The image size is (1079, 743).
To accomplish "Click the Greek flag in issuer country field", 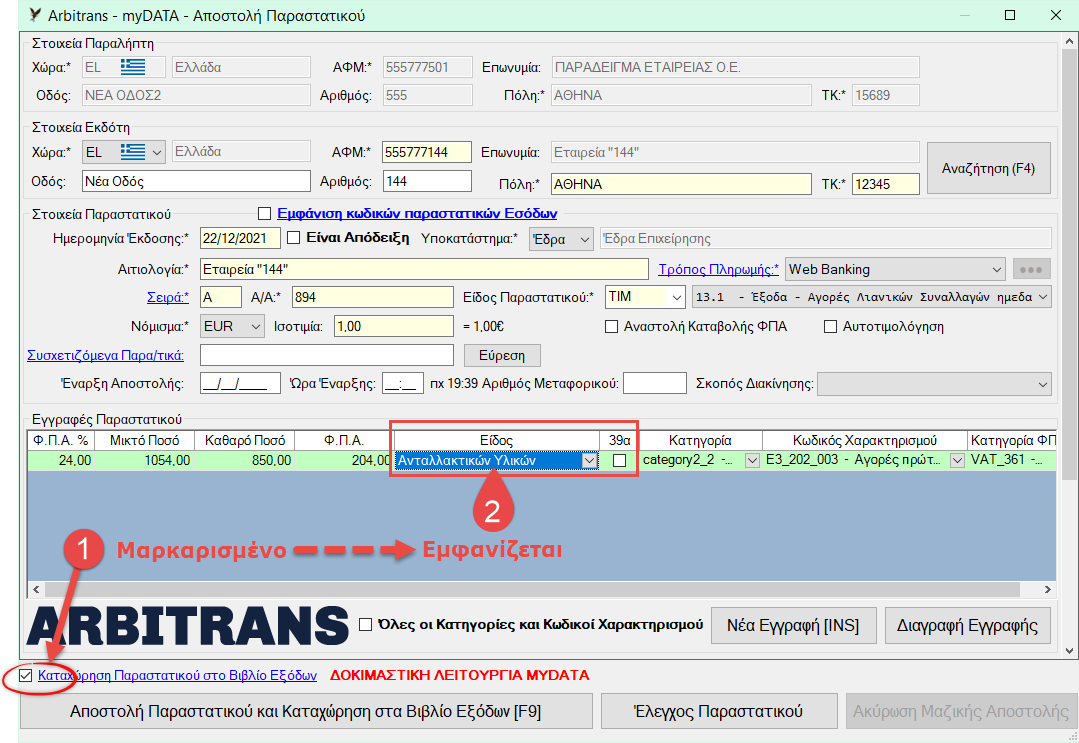I will pyautogui.click(x=133, y=152).
